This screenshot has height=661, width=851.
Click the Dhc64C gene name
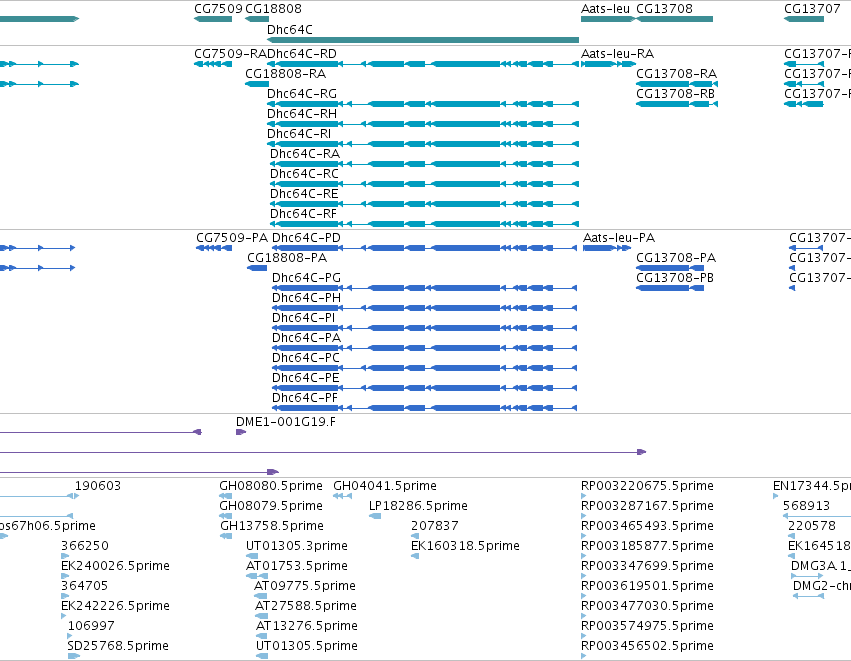290,29
